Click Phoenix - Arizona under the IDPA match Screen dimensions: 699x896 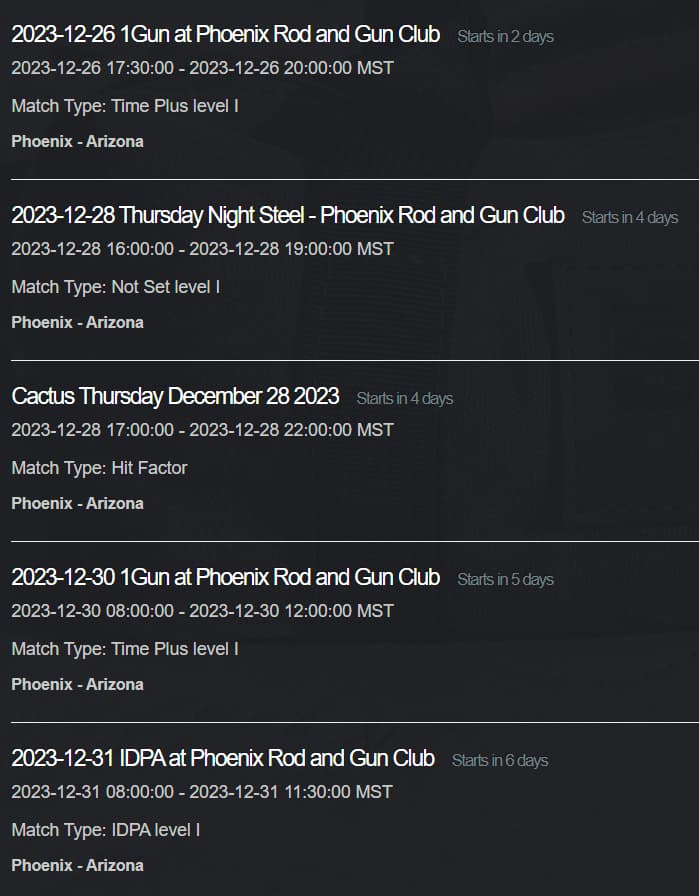point(77,865)
